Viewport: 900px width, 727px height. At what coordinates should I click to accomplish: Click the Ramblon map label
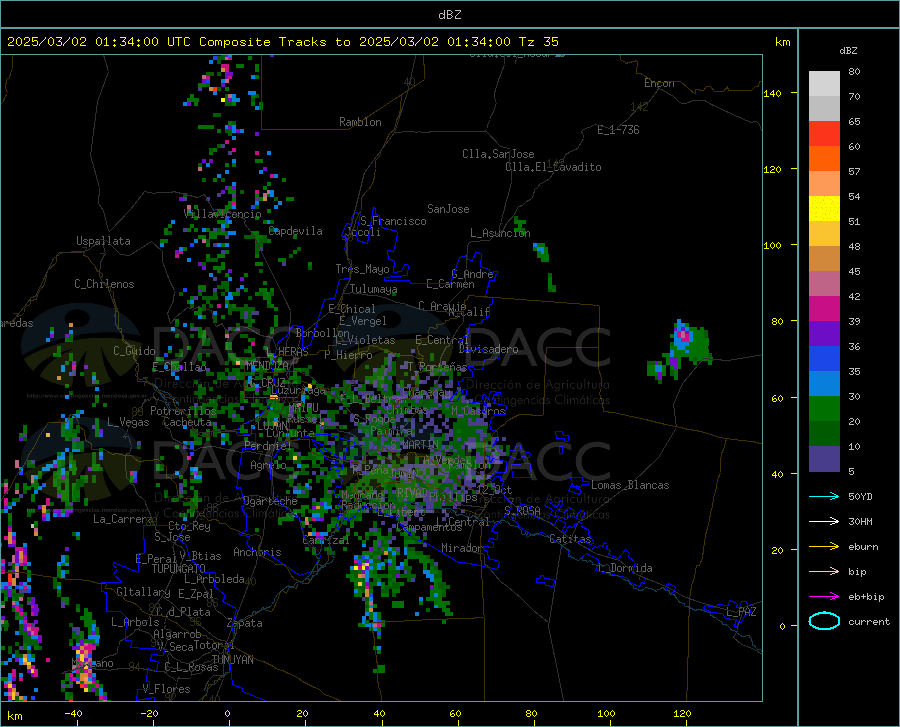pyautogui.click(x=360, y=122)
